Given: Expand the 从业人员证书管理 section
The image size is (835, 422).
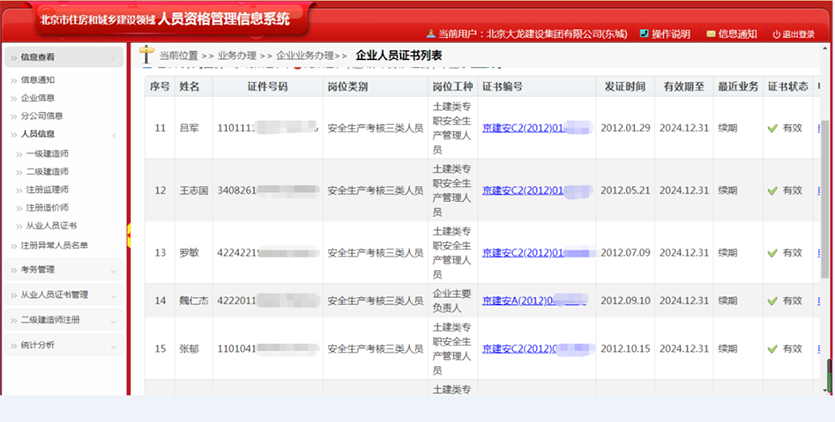Looking at the screenshot, I should (114, 294).
